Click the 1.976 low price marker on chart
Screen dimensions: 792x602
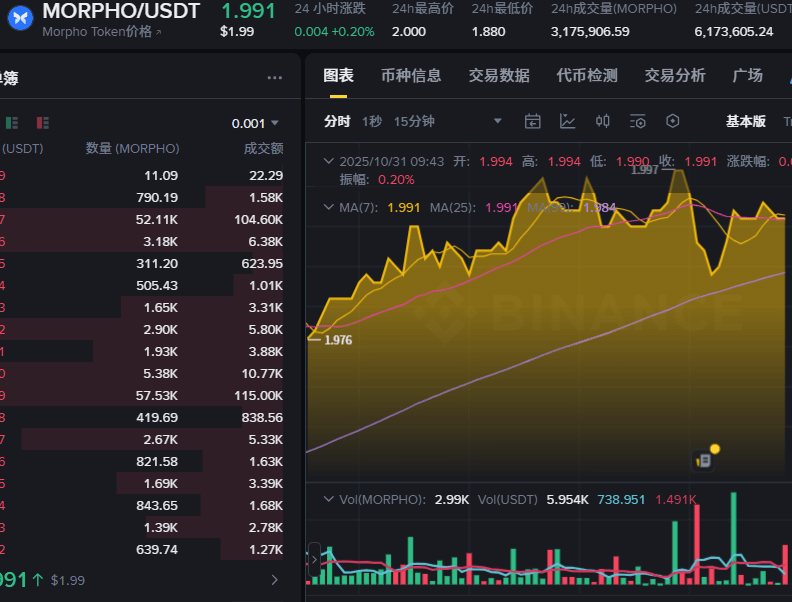(338, 340)
